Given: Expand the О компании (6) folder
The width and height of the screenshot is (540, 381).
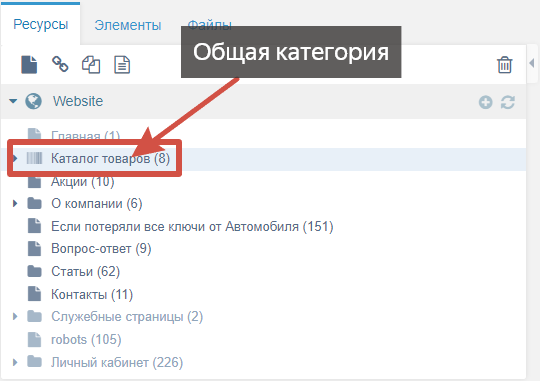Looking at the screenshot, I should click(15, 204).
